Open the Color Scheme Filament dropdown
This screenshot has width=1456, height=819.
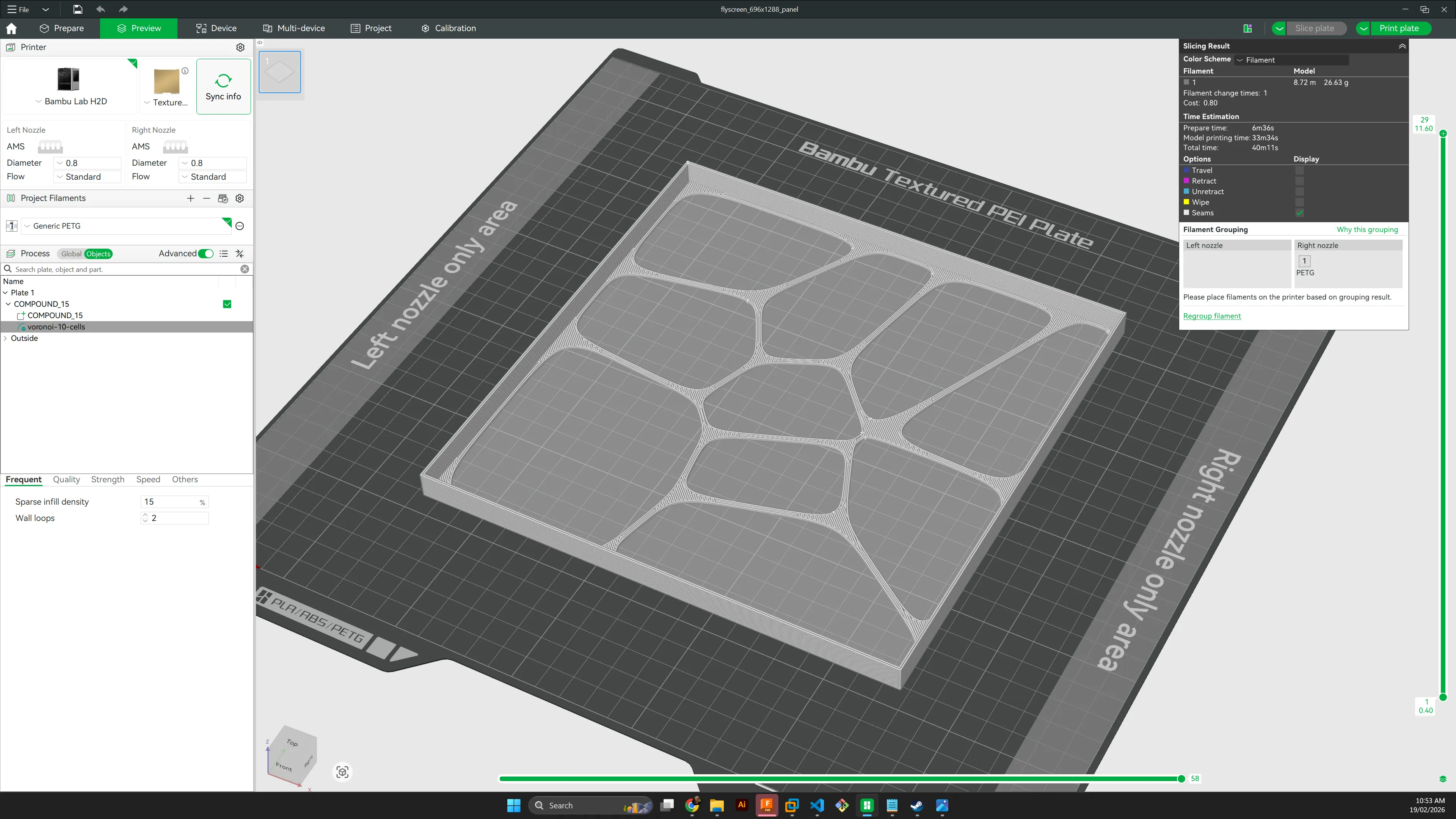pyautogui.click(x=1291, y=60)
